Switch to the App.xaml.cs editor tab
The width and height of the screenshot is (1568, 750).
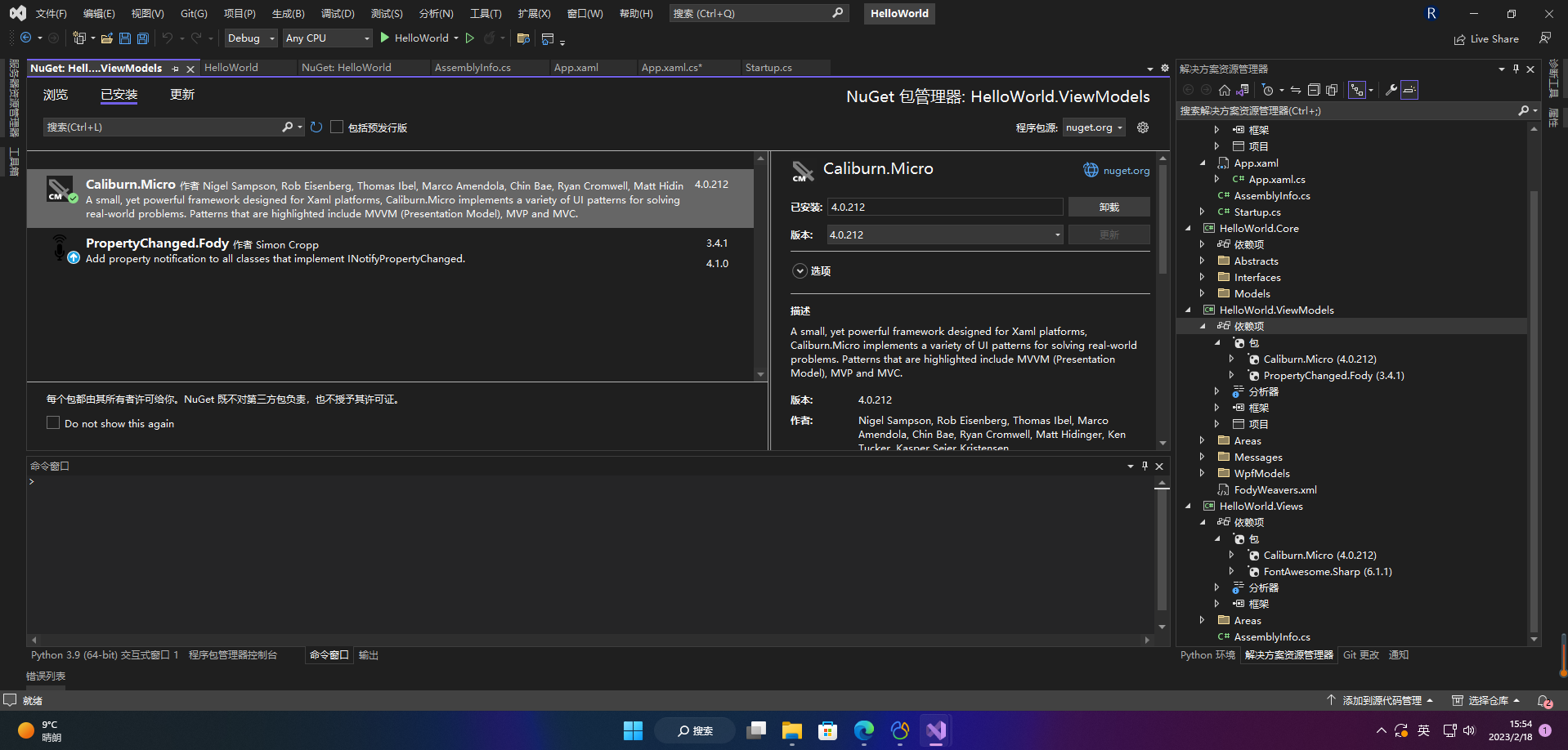click(671, 68)
